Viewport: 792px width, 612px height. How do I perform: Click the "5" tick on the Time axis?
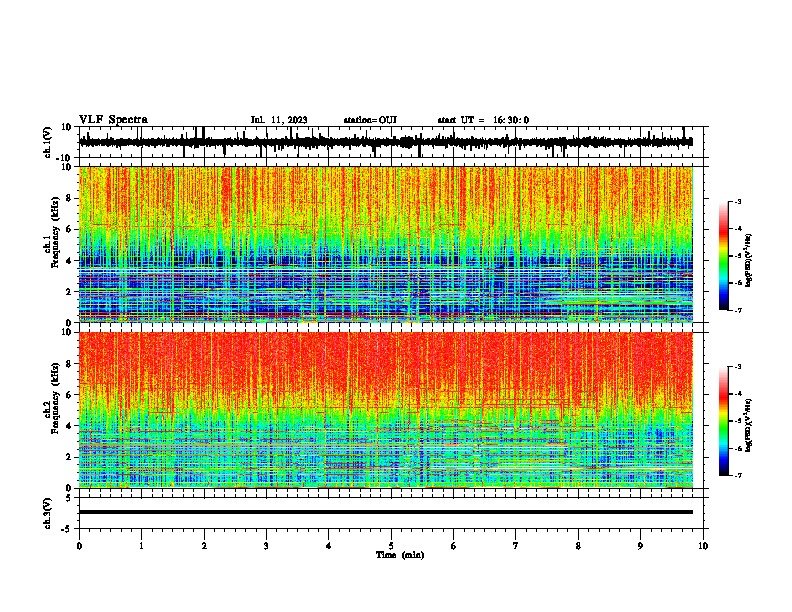(x=391, y=546)
